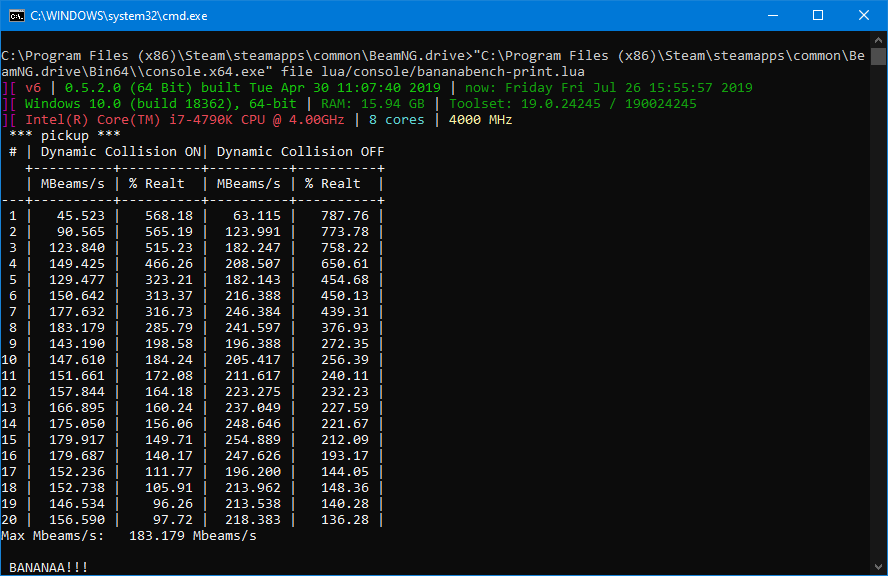
Task: Click the value 198.58 in row 9
Action: tap(169, 344)
